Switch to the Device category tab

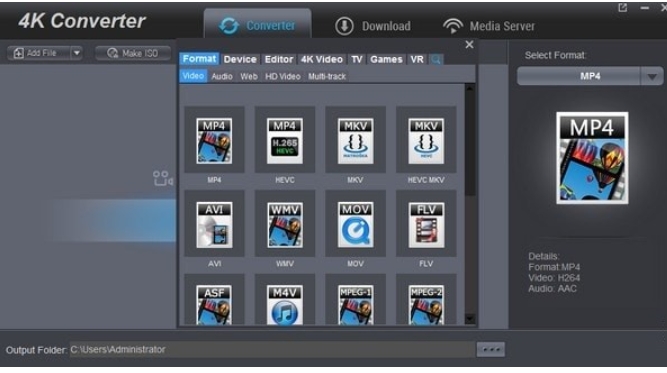(x=240, y=59)
